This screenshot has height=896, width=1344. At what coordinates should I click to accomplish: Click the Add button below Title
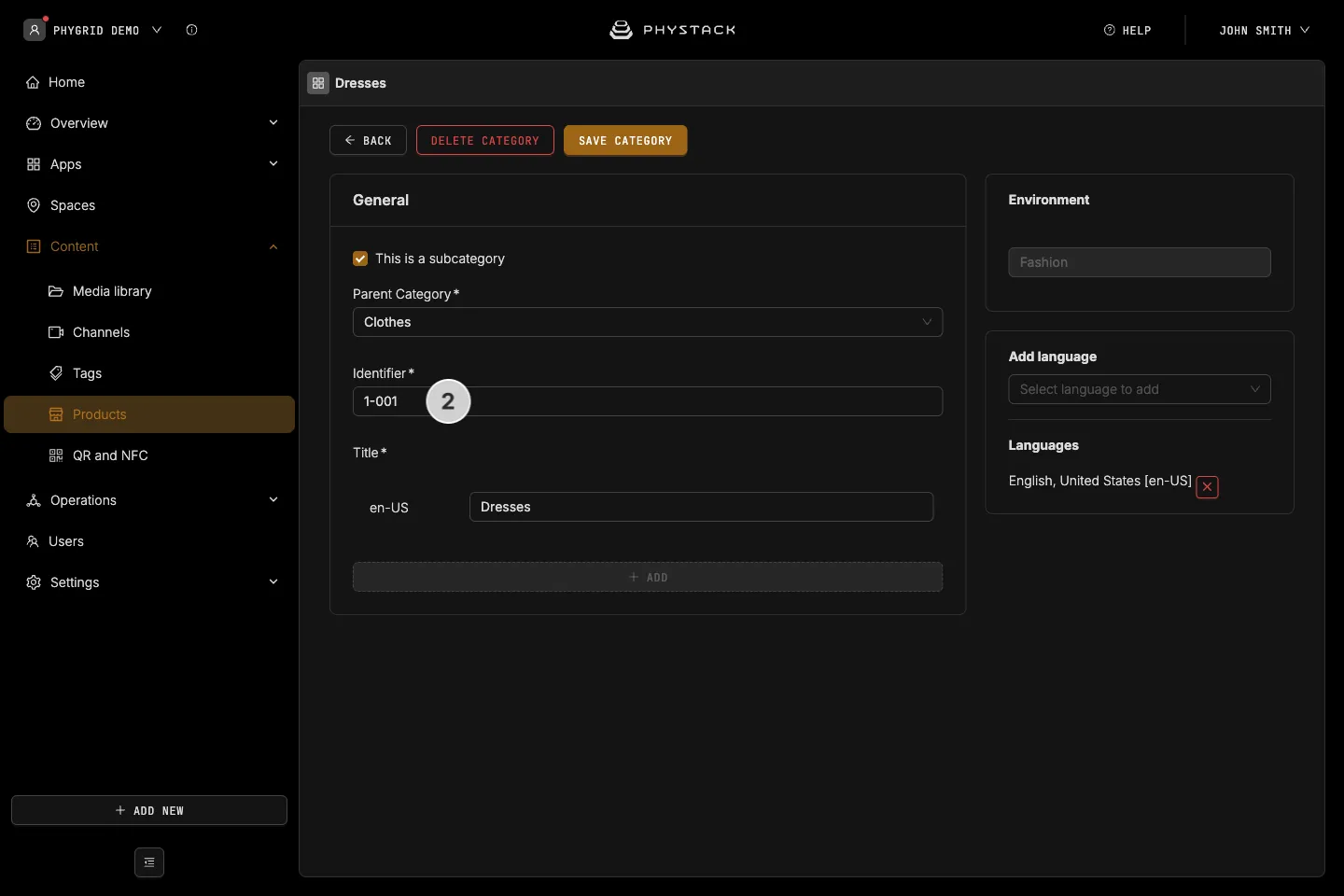(648, 577)
